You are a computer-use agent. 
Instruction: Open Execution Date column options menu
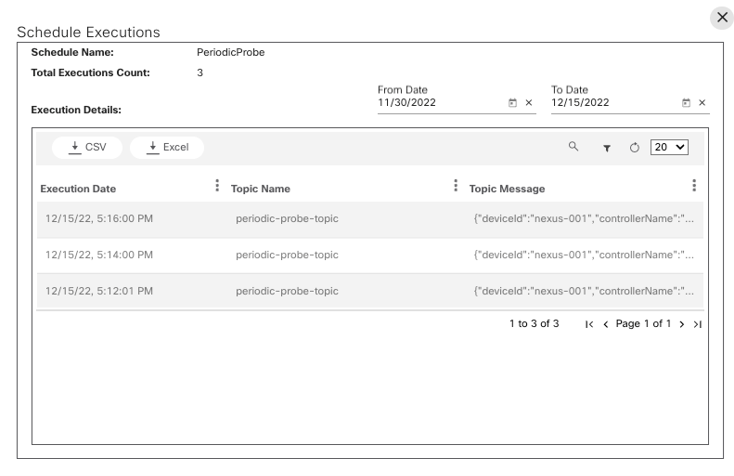(217, 186)
